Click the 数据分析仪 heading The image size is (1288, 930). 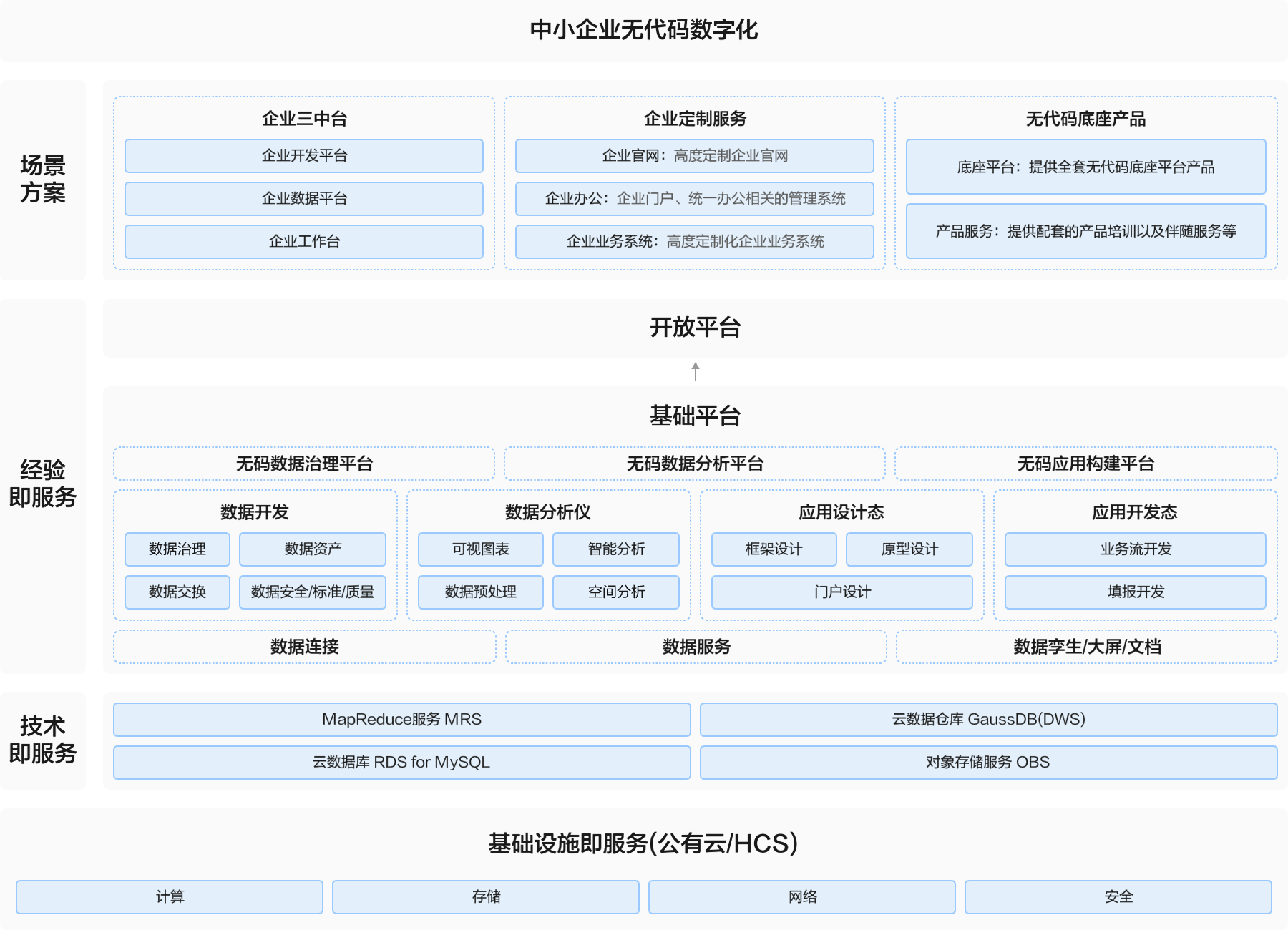(548, 512)
